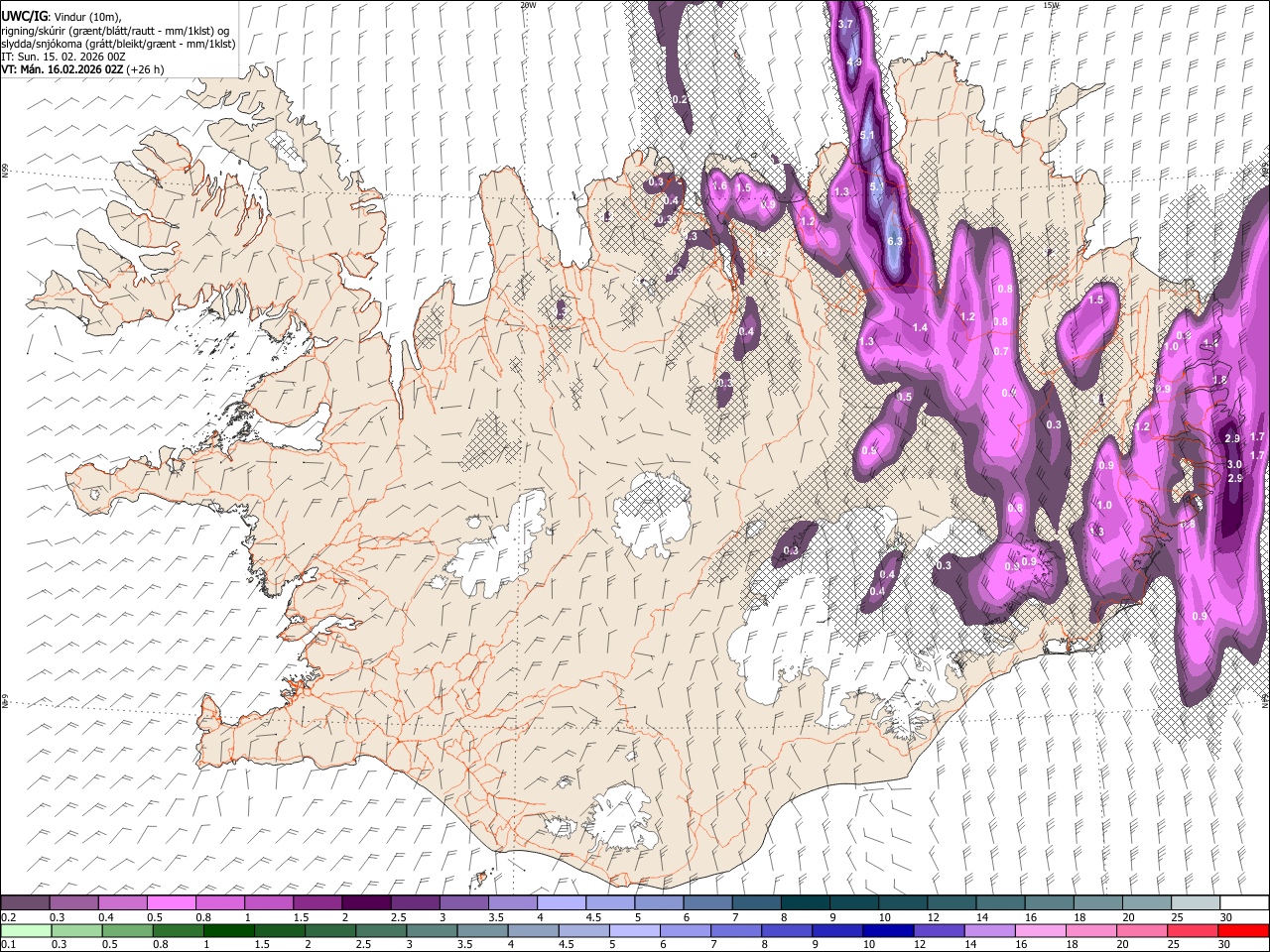Image resolution: width=1270 pixels, height=952 pixels.
Task: Click the 6.3 snowfall maximum value on map
Action: click(x=894, y=241)
